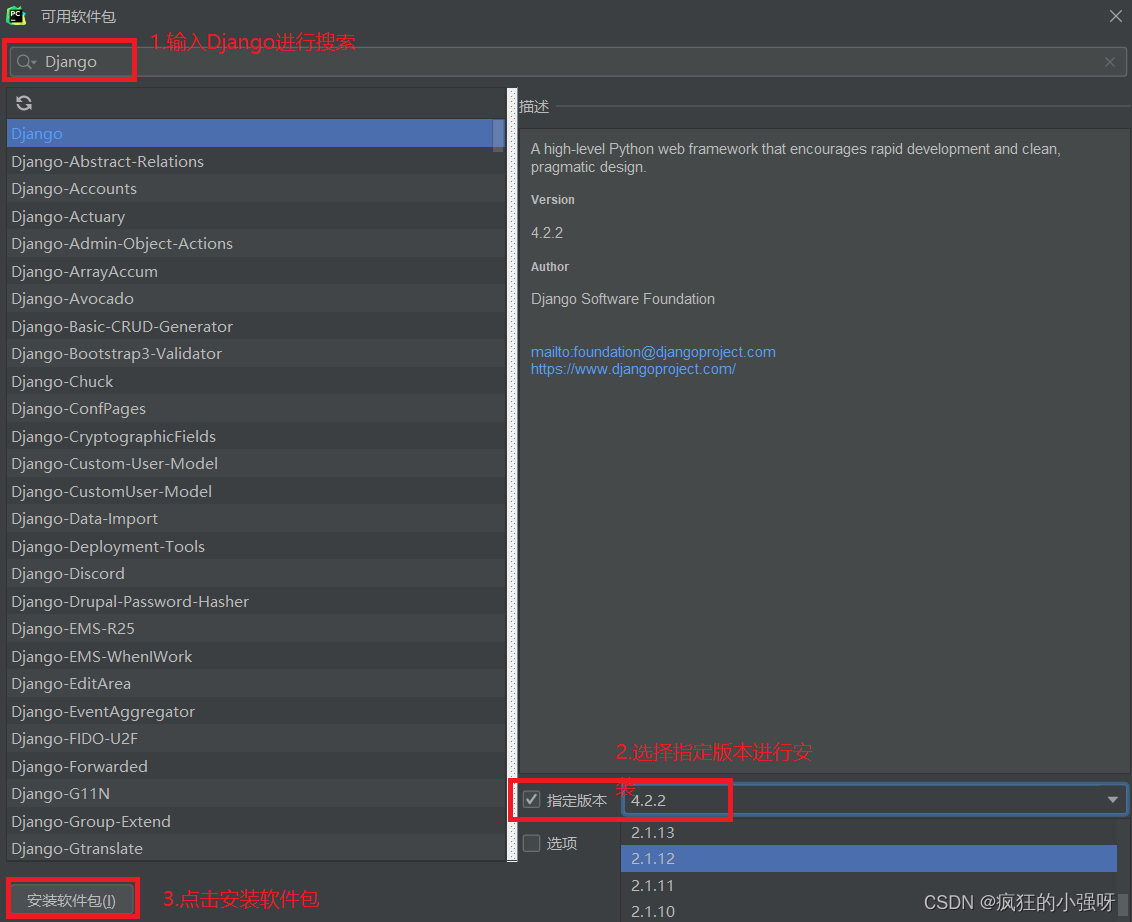Click the refresh package list icon
The height and width of the screenshot is (922, 1132).
click(24, 103)
